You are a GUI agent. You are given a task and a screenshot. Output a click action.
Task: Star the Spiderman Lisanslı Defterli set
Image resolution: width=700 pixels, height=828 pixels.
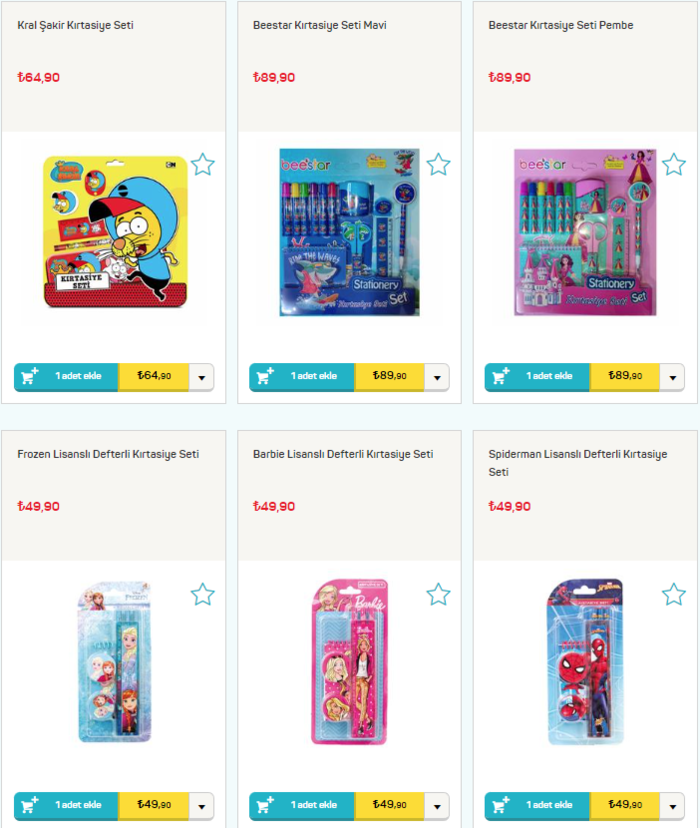(x=674, y=595)
